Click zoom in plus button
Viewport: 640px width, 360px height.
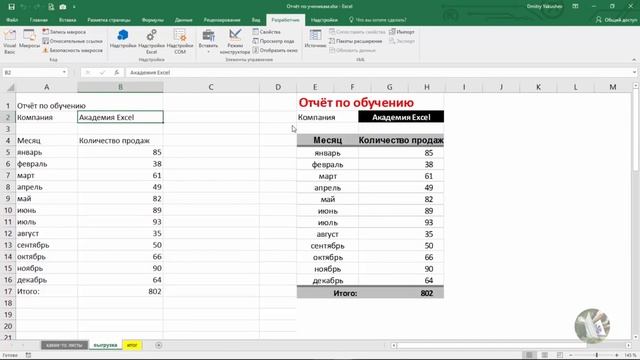tap(617, 355)
